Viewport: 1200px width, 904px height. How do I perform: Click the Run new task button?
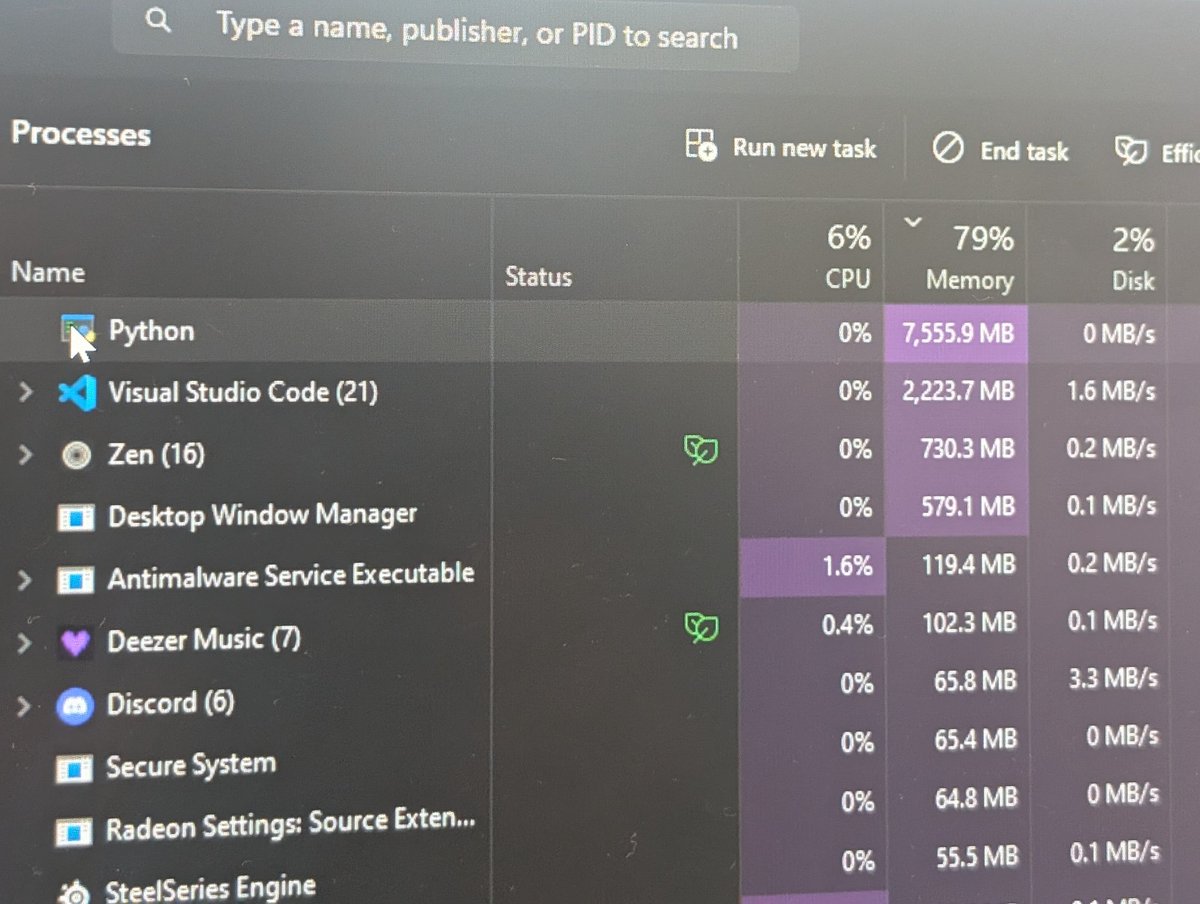781,147
